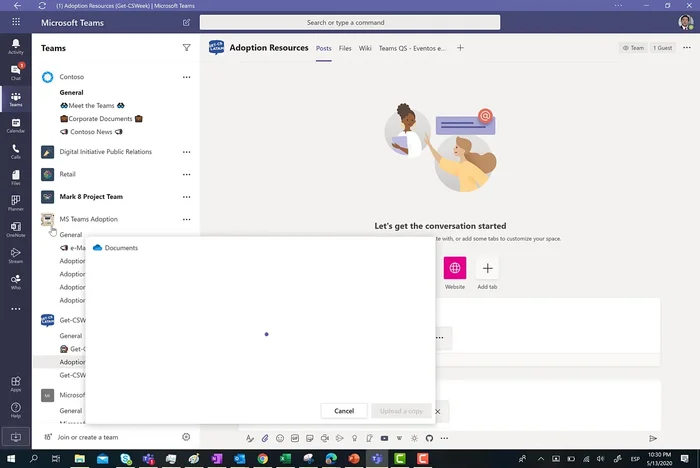Send the message with arrow icon
Viewport: 700px width, 468px height.
[653, 438]
